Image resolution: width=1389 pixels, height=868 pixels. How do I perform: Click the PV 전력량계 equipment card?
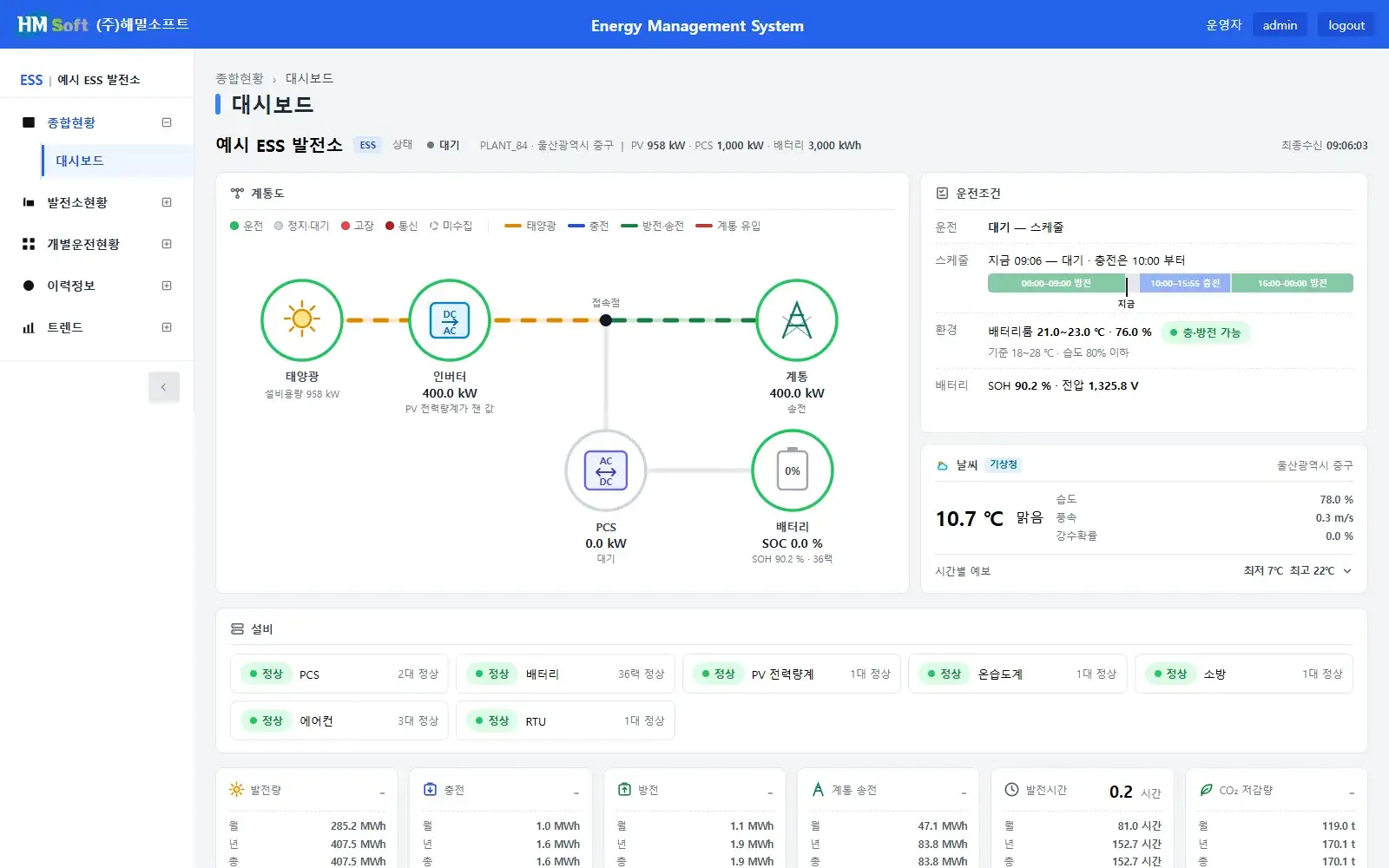tap(792, 674)
